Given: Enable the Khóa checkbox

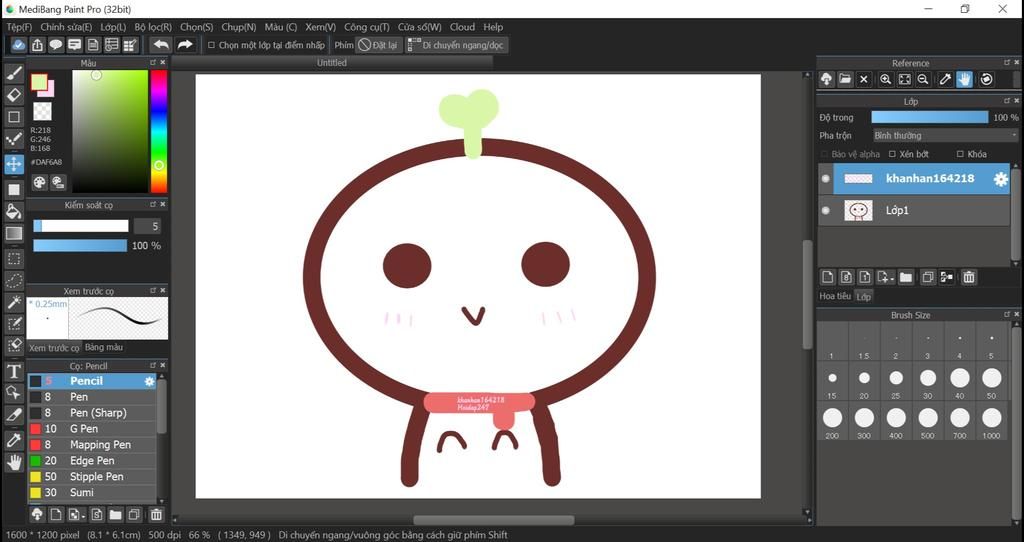Looking at the screenshot, I should click(x=960, y=154).
